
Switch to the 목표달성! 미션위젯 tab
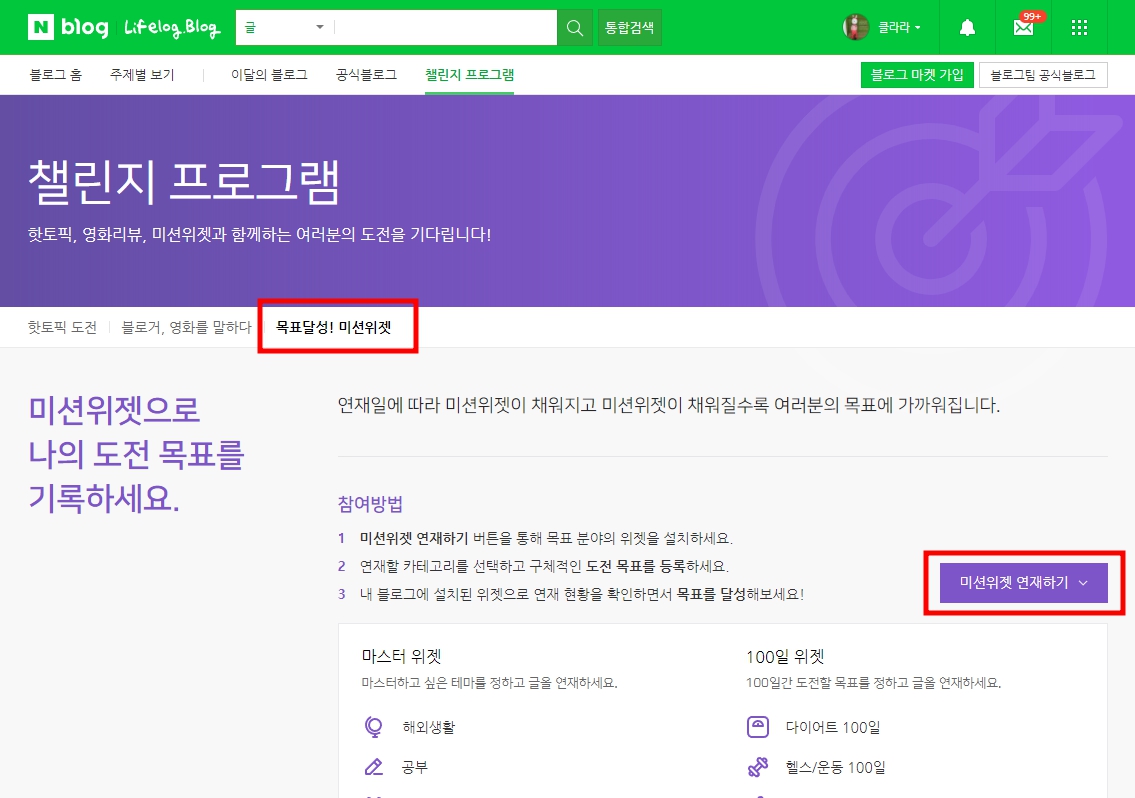click(x=337, y=328)
